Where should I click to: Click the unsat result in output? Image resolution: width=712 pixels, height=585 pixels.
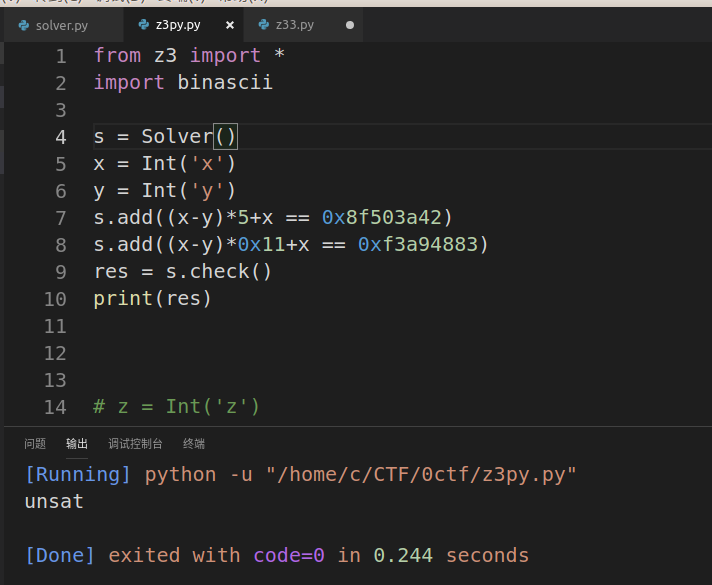coord(54,502)
